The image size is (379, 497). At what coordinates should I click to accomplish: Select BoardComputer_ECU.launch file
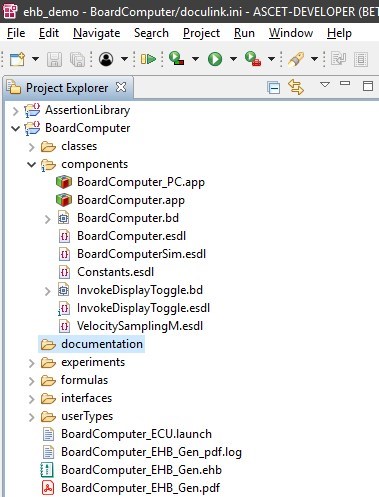pyautogui.click(x=136, y=434)
